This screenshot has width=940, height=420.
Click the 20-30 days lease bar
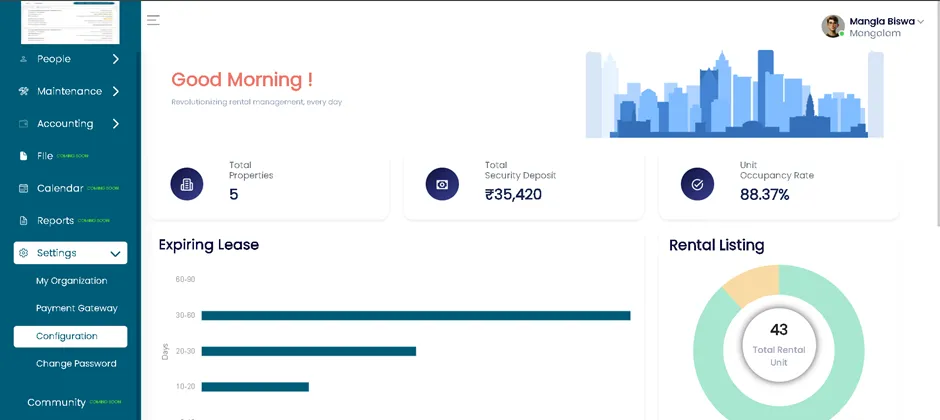point(308,351)
